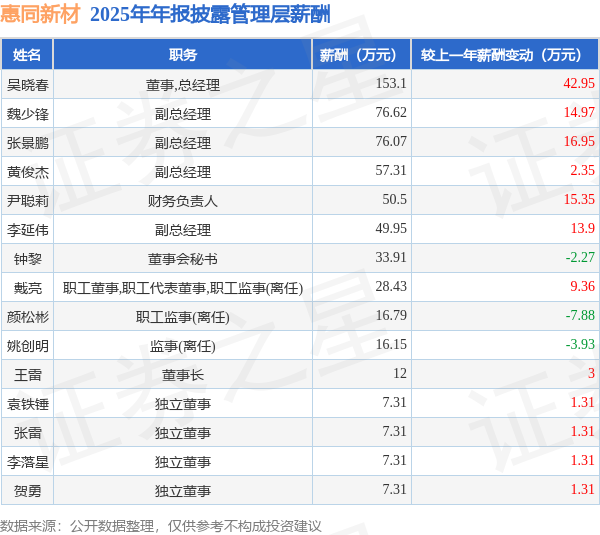This screenshot has height=535, width=600.
Task: Select the position cell 董事,总经理
Action: pos(183,85)
